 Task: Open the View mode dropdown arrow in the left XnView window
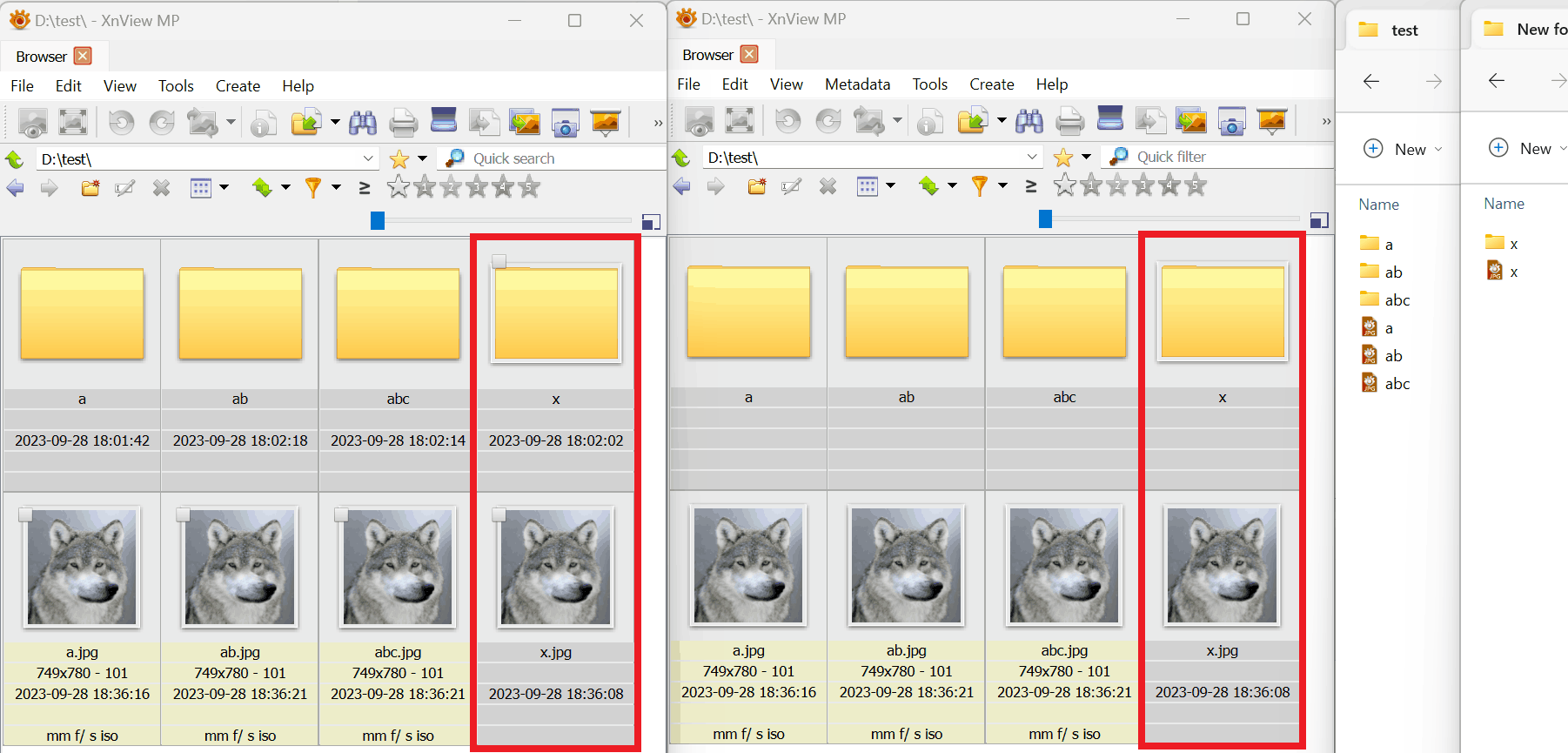(x=224, y=187)
